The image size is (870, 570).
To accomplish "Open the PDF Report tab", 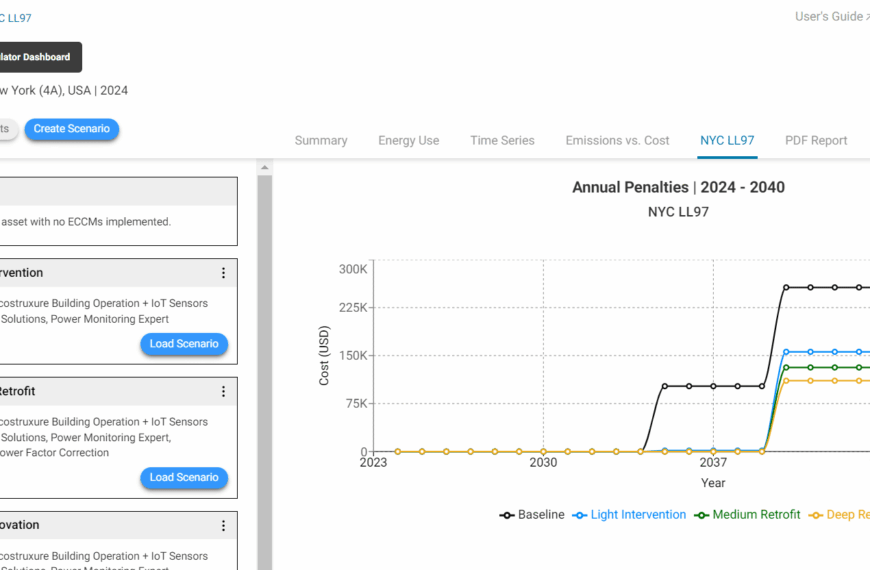I will click(x=815, y=141).
